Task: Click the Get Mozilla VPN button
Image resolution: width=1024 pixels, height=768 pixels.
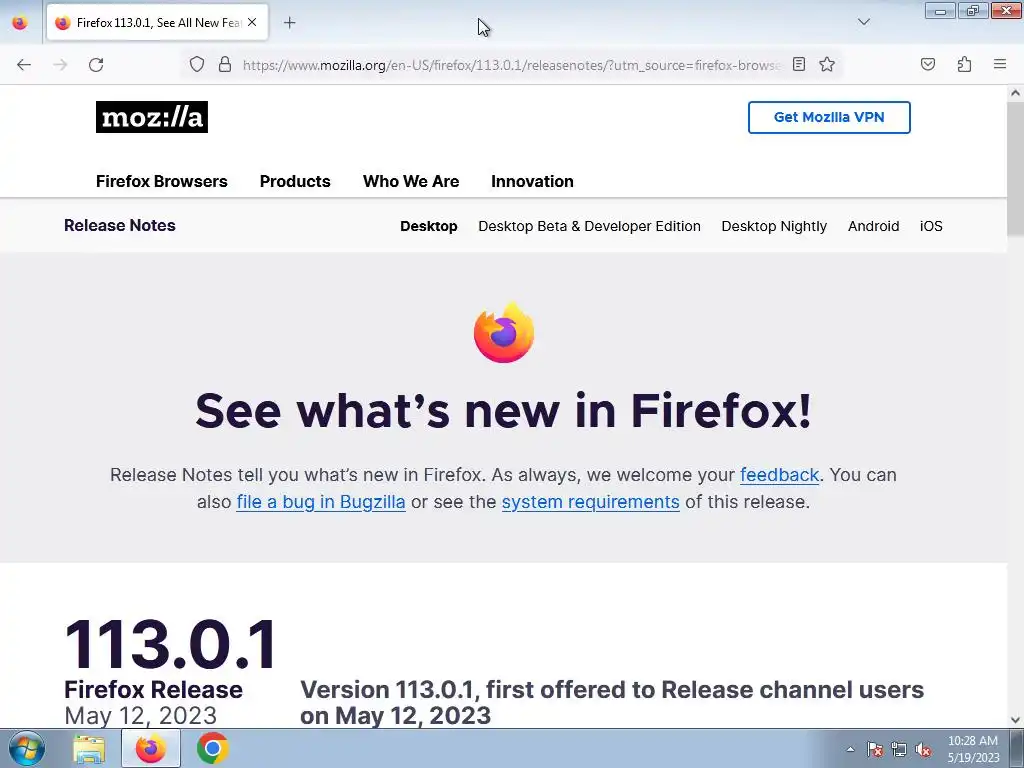Action: [829, 118]
